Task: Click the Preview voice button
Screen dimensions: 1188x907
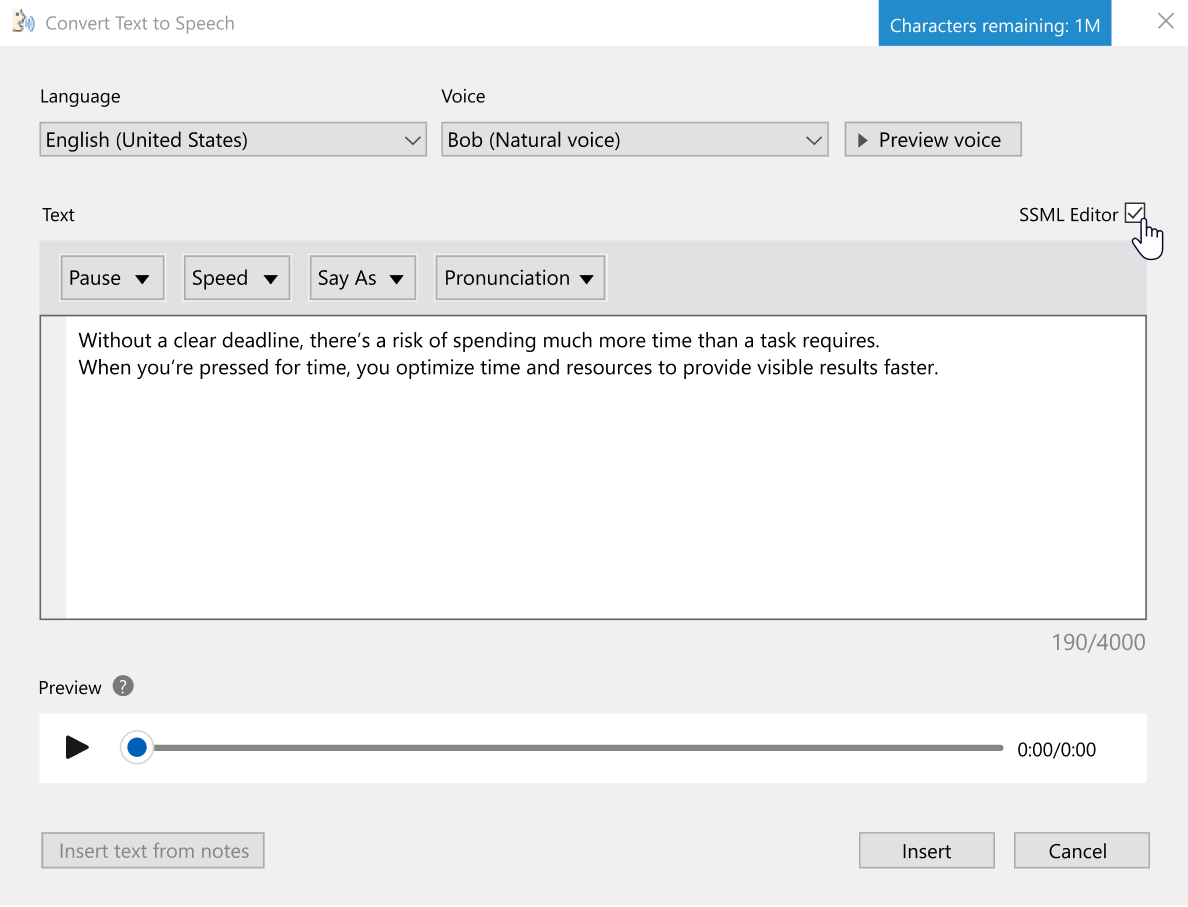Action: tap(932, 140)
